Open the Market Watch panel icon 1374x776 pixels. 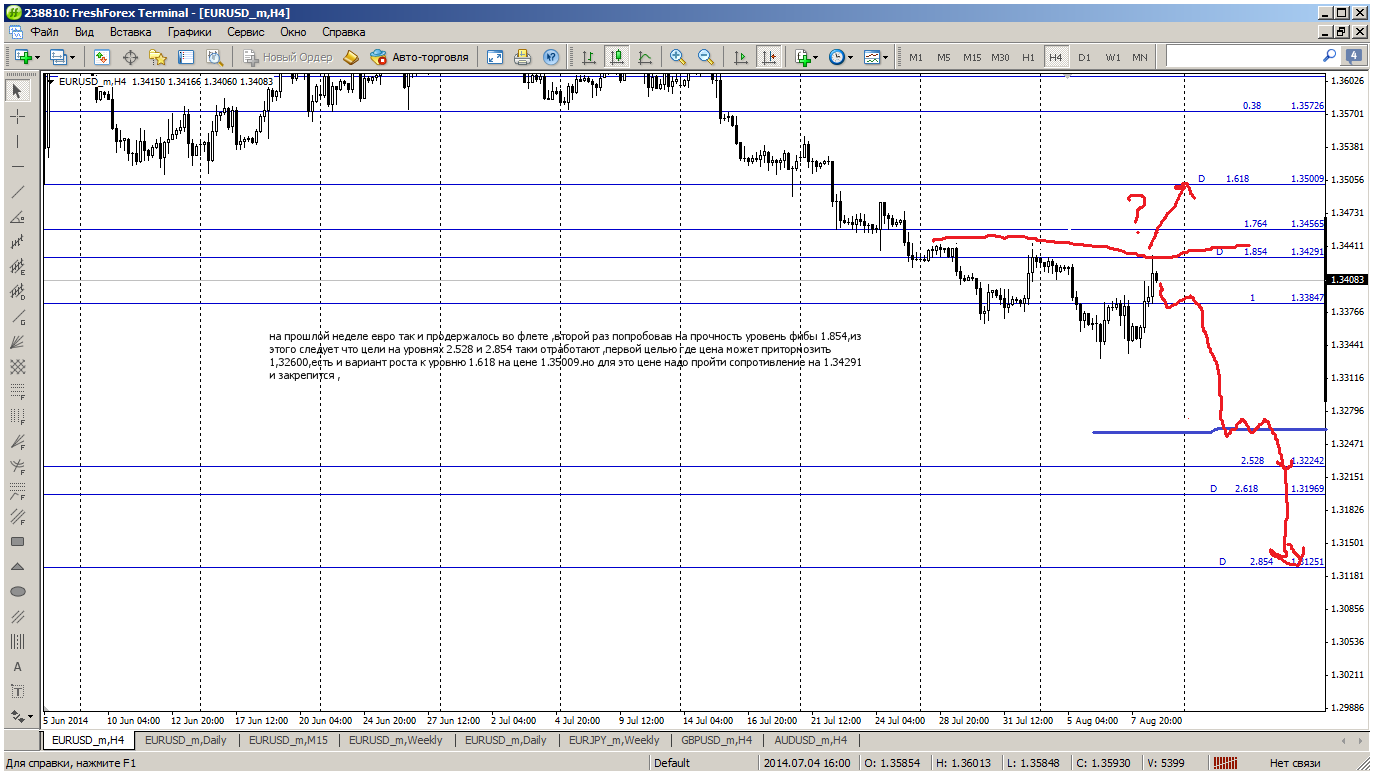pos(102,57)
